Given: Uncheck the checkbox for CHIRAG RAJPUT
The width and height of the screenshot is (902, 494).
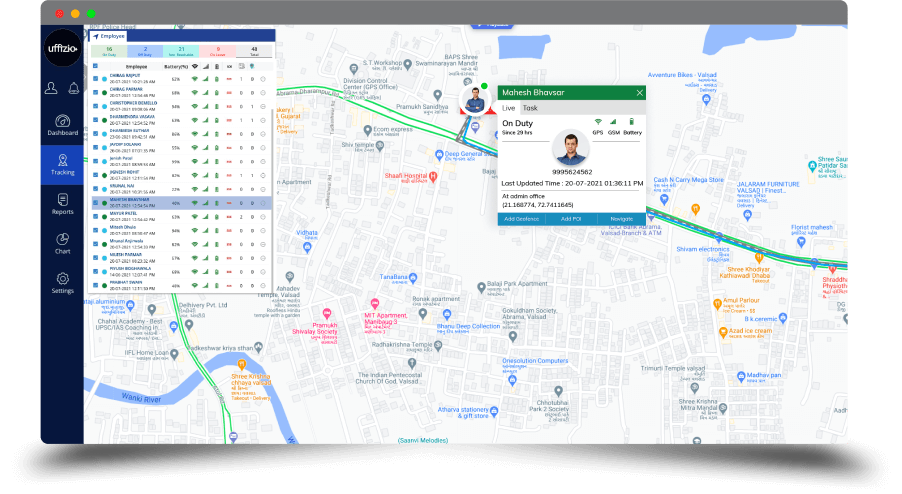Looking at the screenshot, I should coord(96,78).
